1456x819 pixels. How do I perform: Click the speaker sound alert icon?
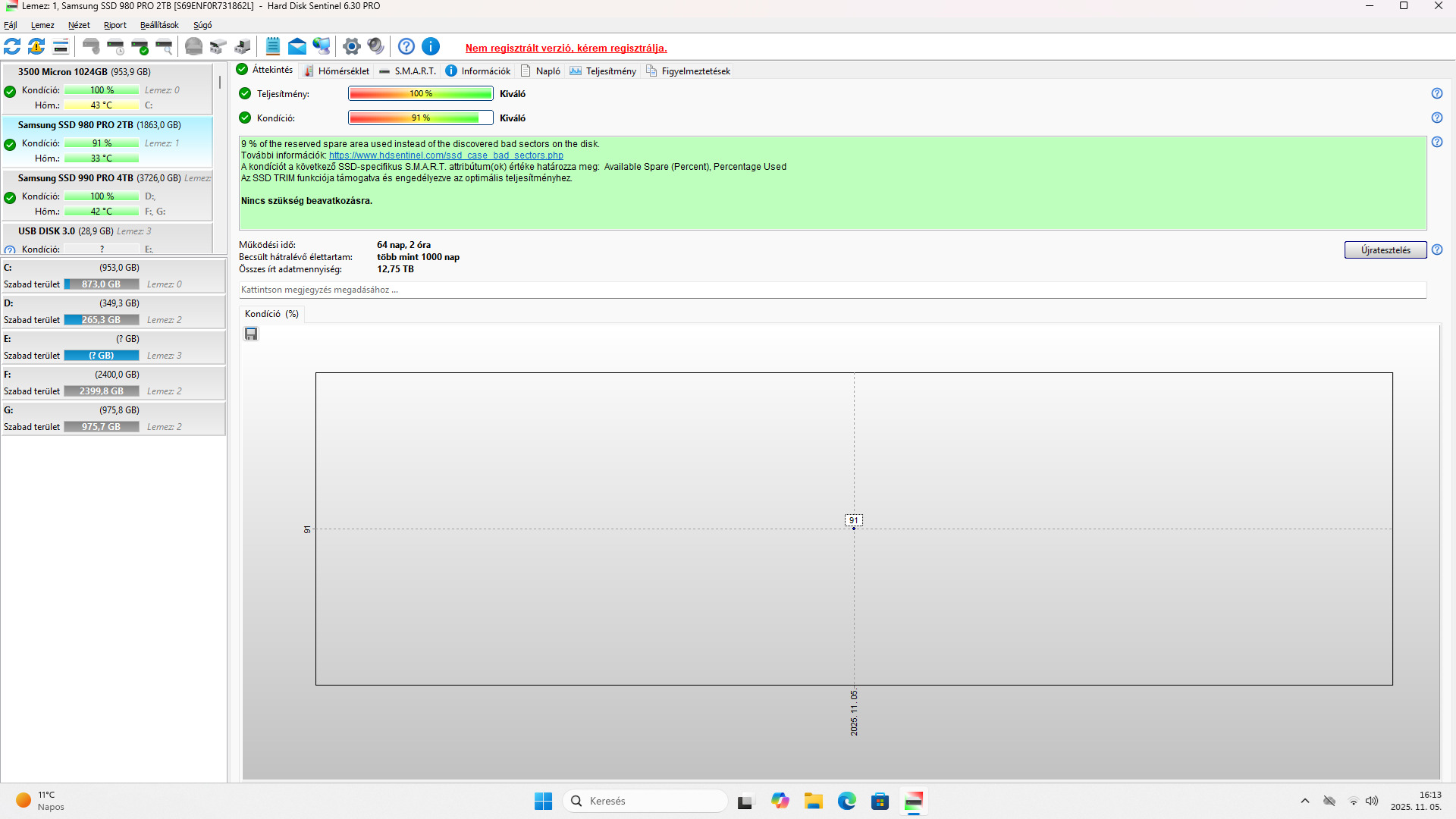click(376, 47)
